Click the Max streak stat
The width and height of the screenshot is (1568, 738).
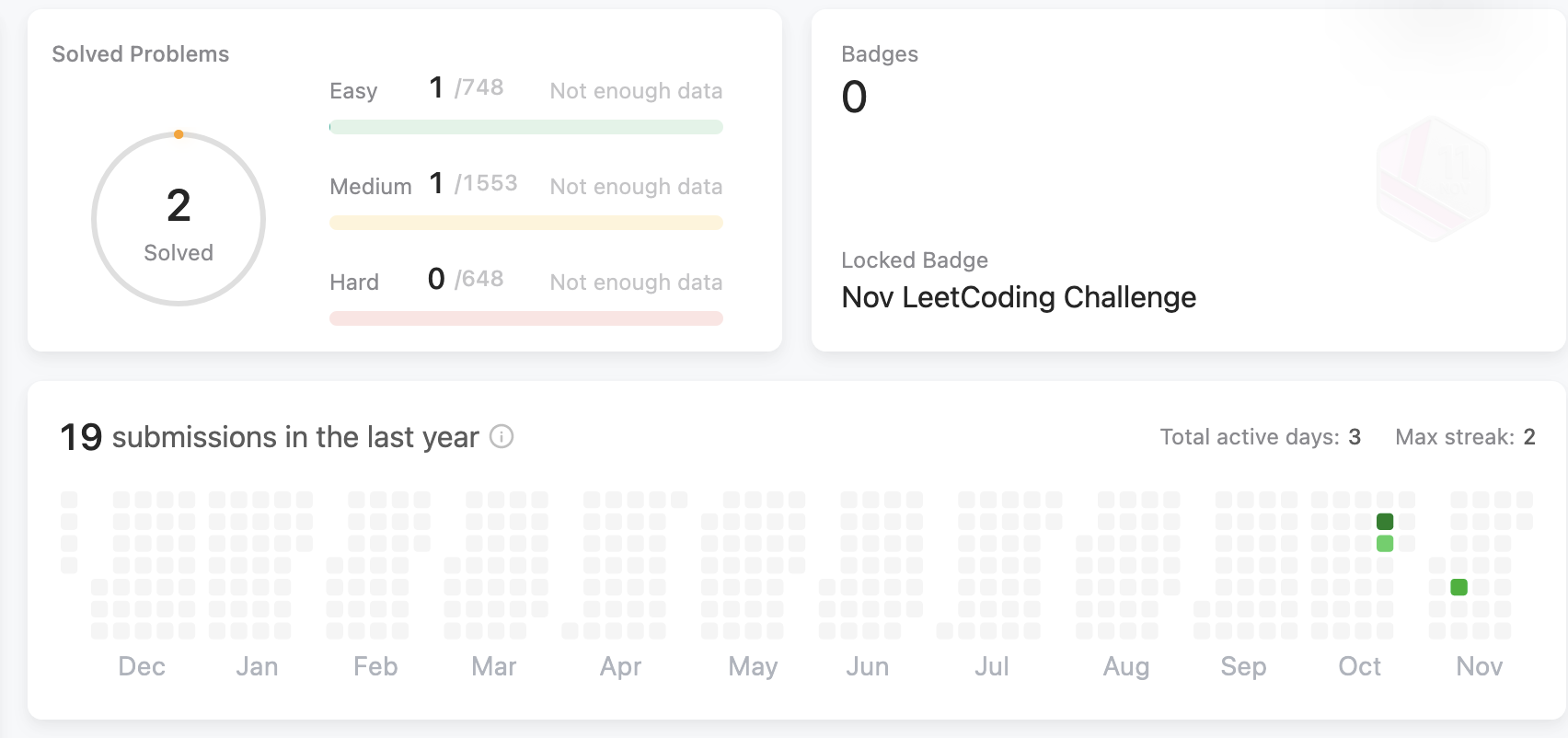pos(1465,437)
